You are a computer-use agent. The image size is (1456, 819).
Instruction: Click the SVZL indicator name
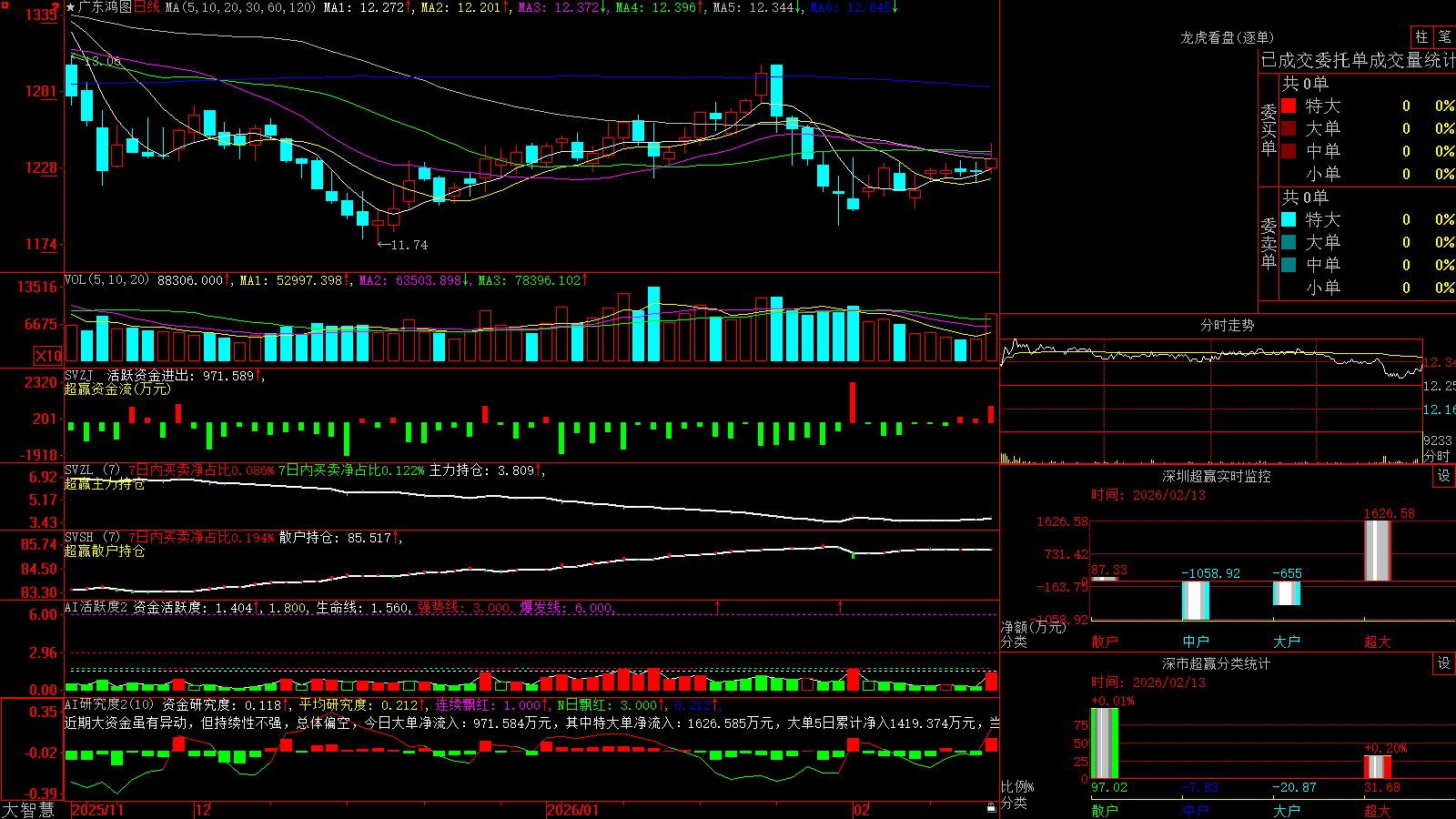(x=79, y=470)
